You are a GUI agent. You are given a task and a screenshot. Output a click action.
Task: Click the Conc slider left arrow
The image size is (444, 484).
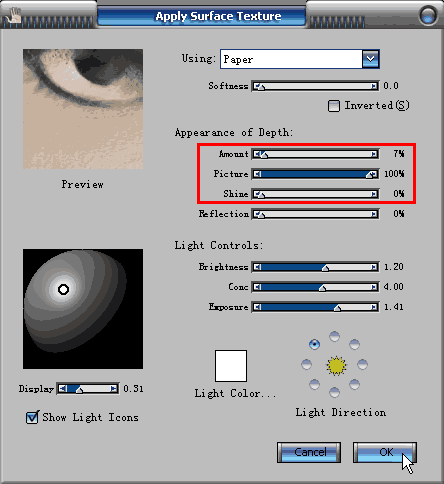[x=257, y=287]
